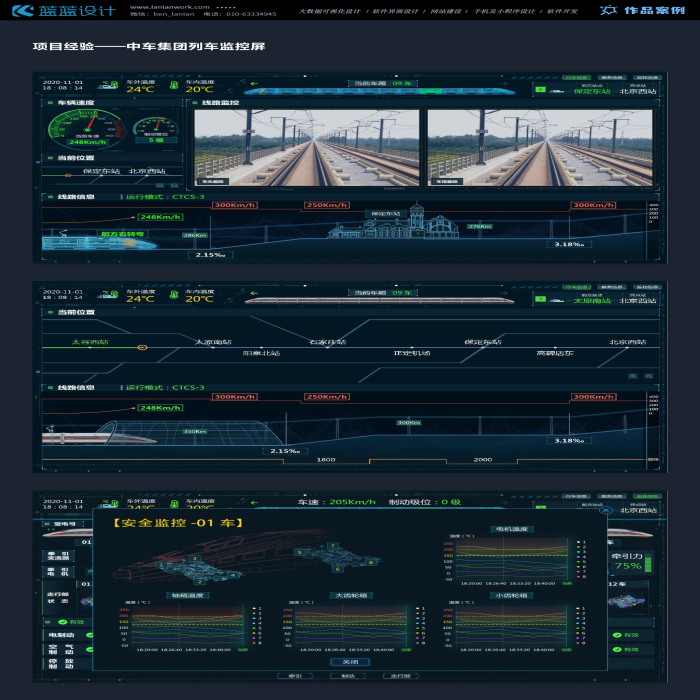Click the brake level gauge dial
Viewport: 700px width, 700px height.
click(155, 127)
